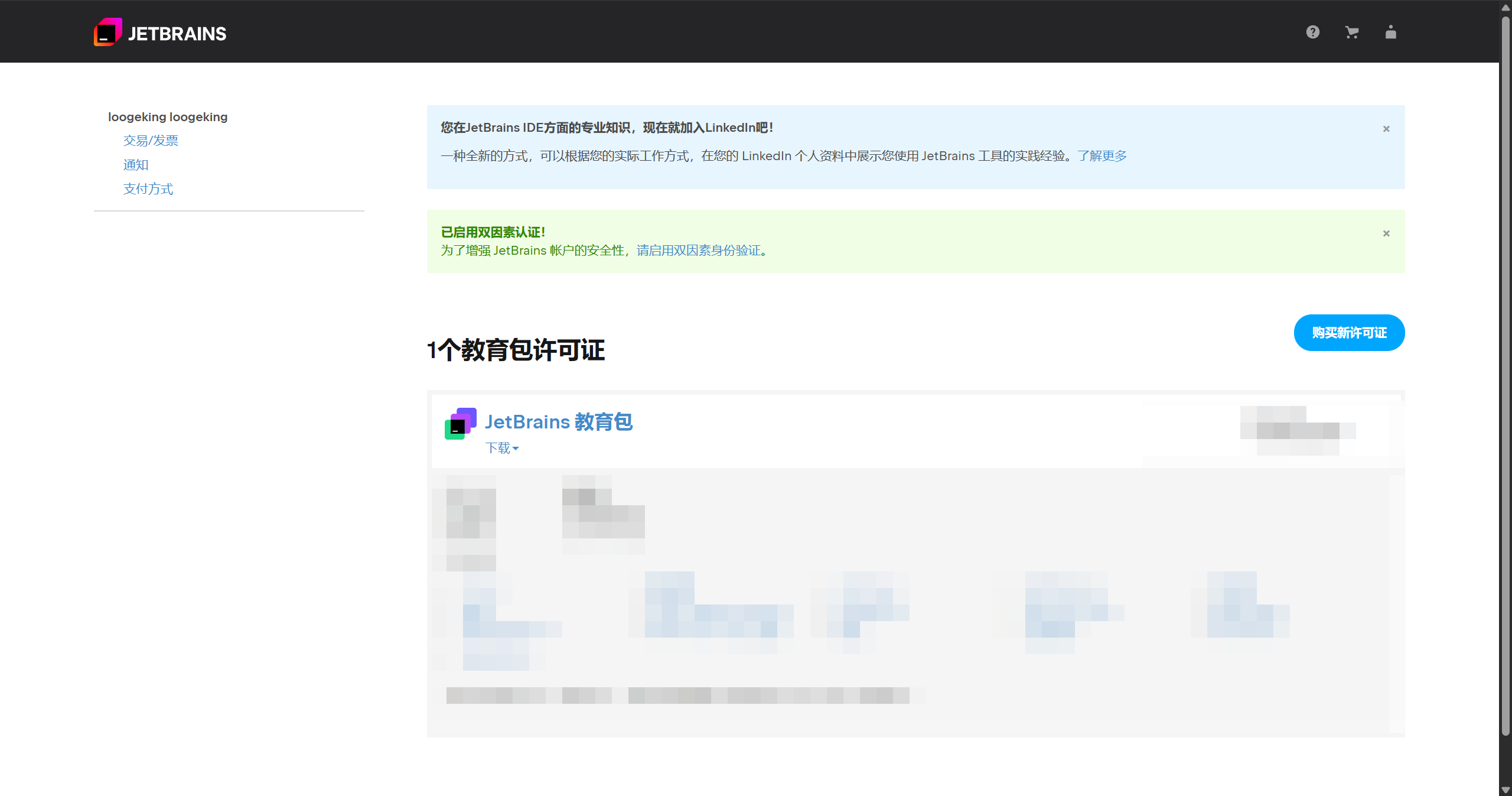Open the JetBrains 教育包 title link
The height and width of the screenshot is (796, 1512).
[559, 422]
